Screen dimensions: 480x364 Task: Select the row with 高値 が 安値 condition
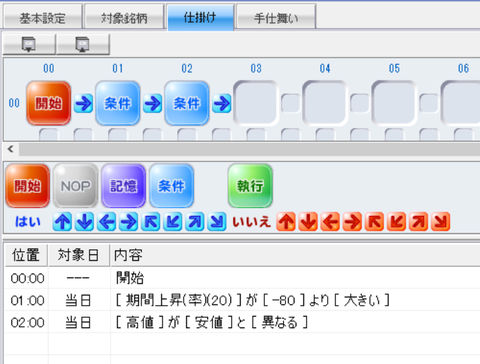243,322
